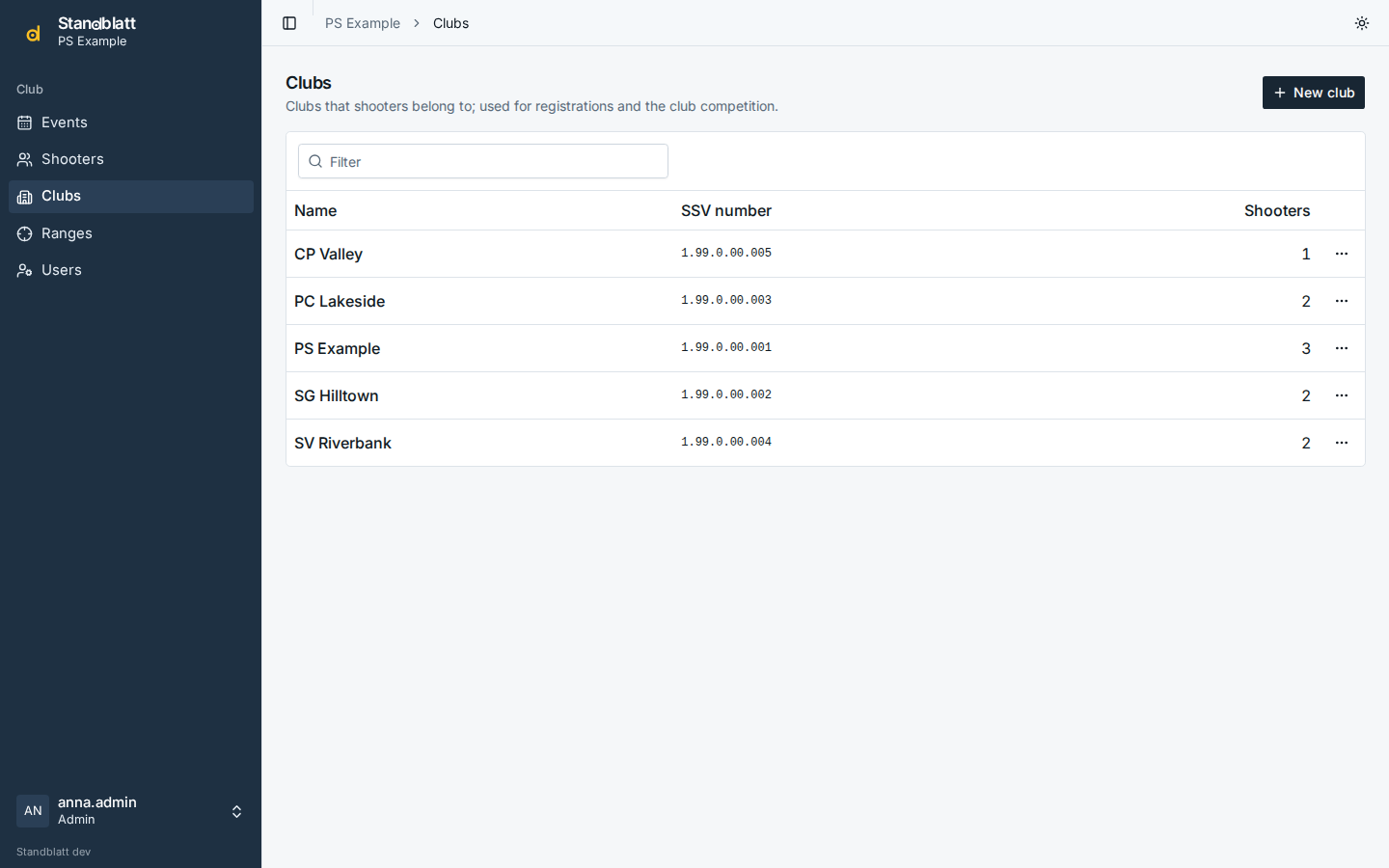Viewport: 1389px width, 868px height.
Task: Click the Clubs building icon in sidebar
Action: (25, 197)
